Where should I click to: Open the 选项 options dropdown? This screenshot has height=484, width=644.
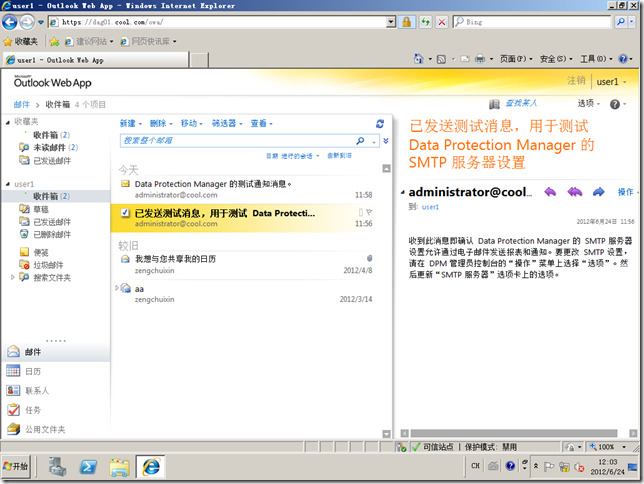[589, 104]
